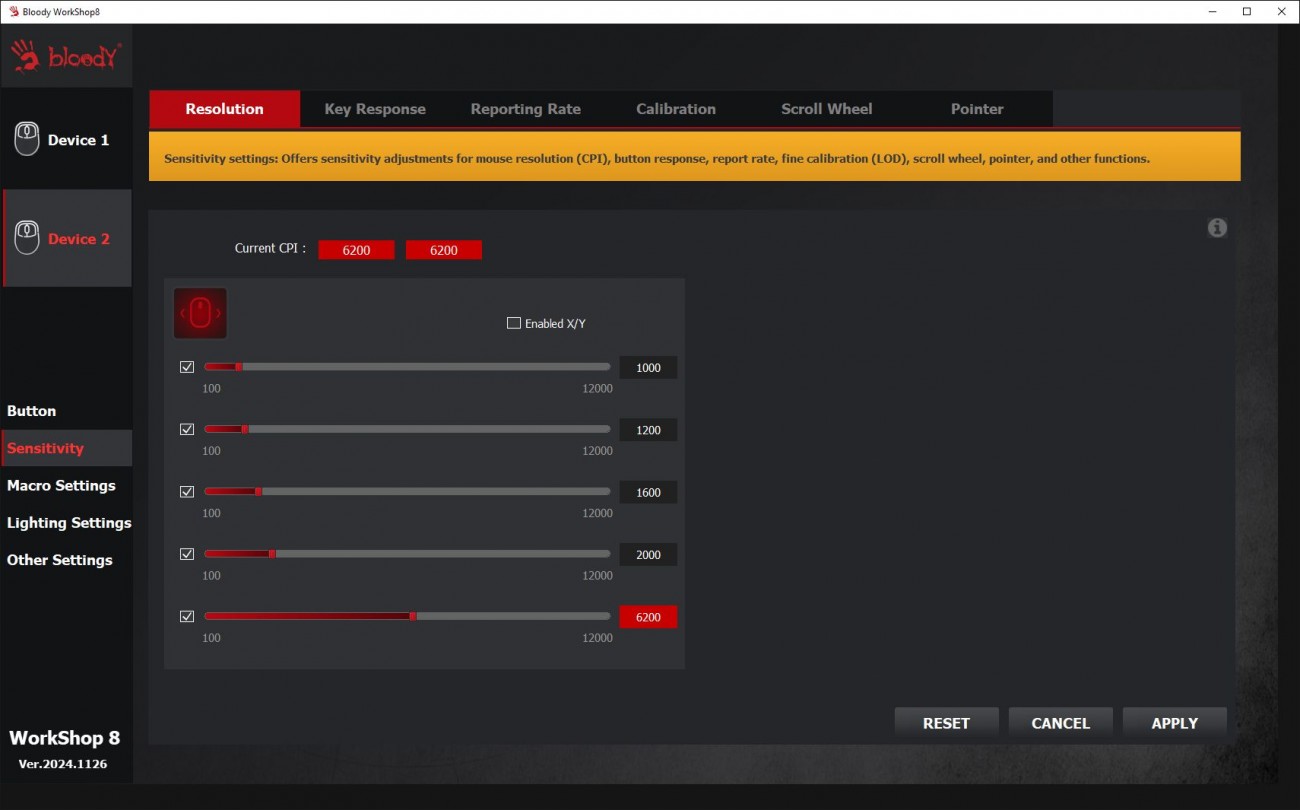Click the info icon in the panel corner
Viewport: 1300px width, 810px height.
[x=1217, y=228]
